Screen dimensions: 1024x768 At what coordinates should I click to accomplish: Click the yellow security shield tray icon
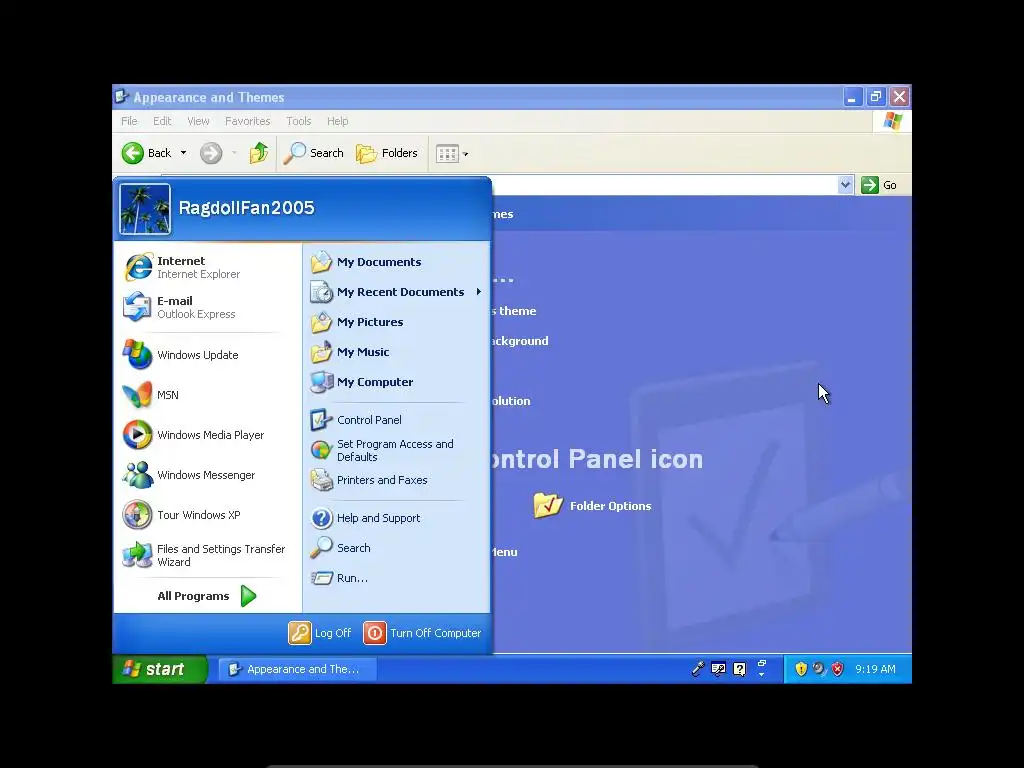801,669
